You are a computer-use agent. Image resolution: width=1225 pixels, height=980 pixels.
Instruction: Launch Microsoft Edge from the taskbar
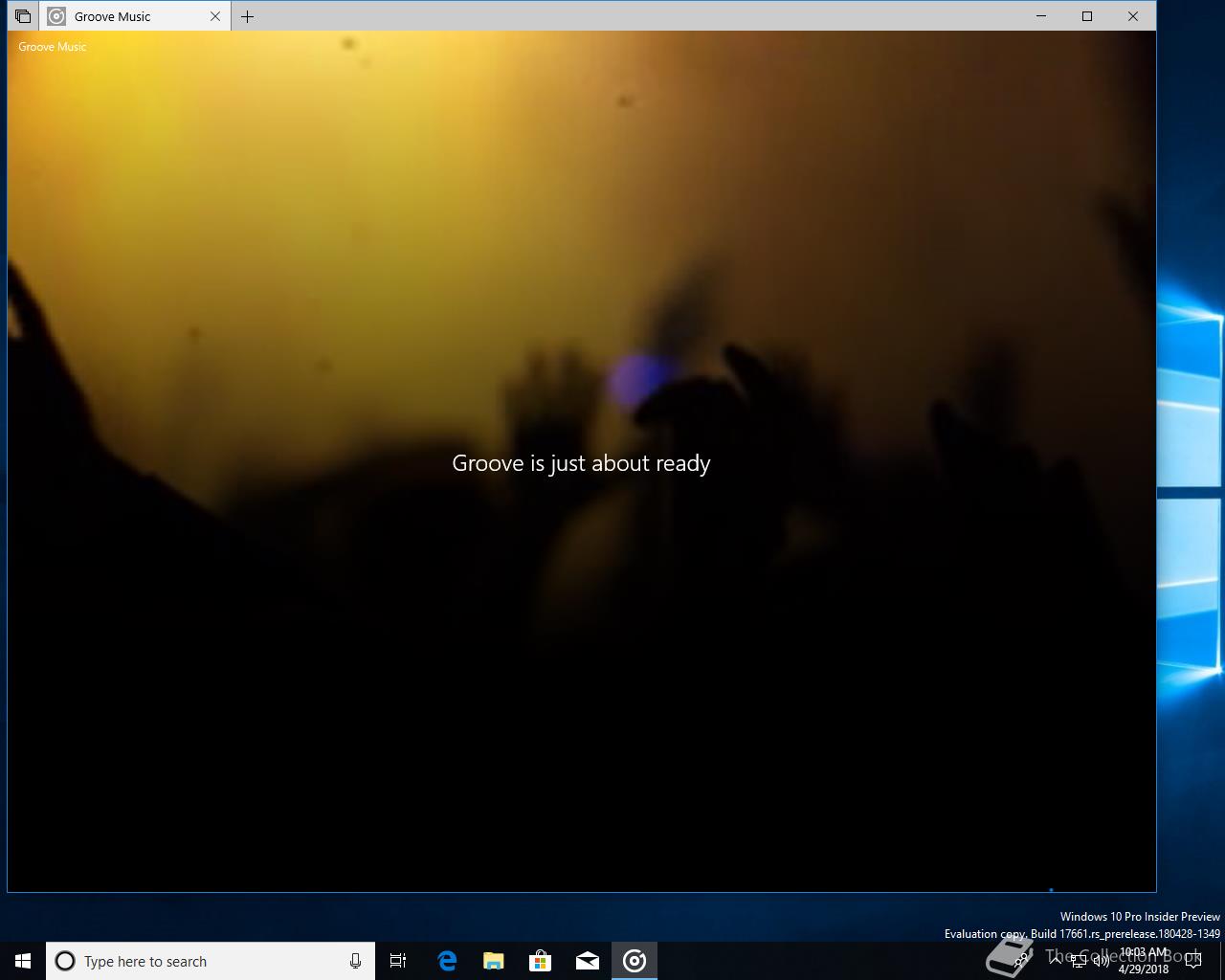click(x=447, y=961)
